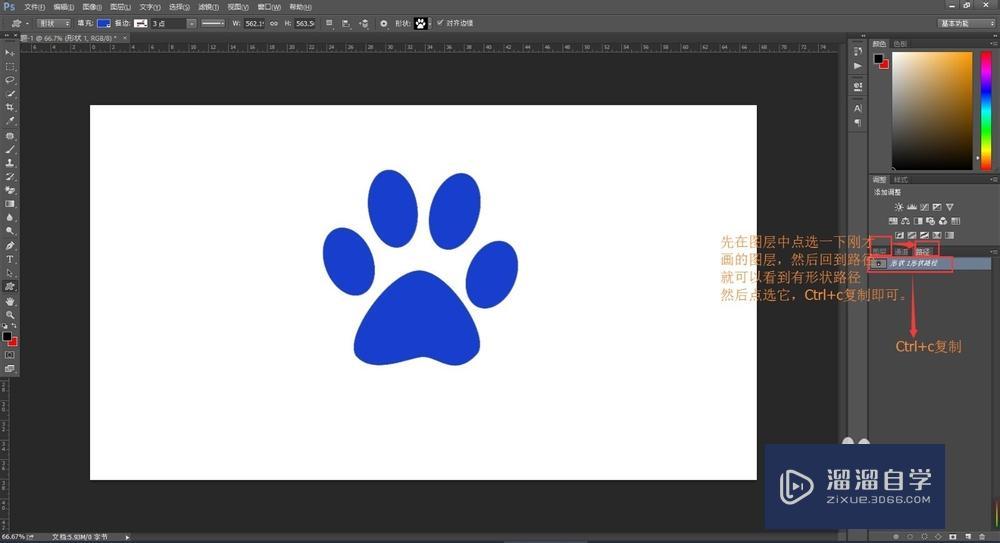Add a Black & White adjustment
The height and width of the screenshot is (543, 1000).
918,221
